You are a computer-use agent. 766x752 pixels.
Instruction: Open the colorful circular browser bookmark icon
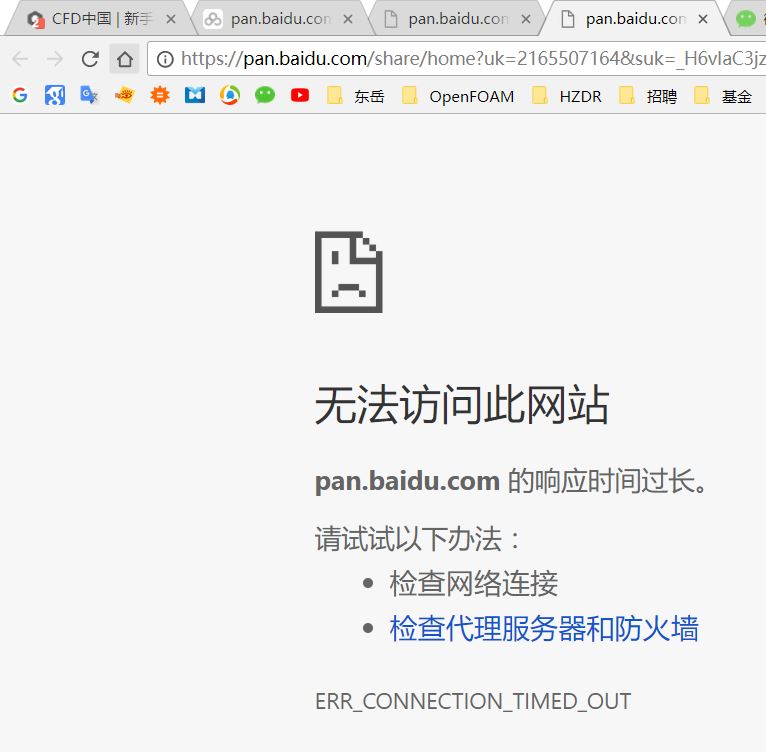[230, 95]
